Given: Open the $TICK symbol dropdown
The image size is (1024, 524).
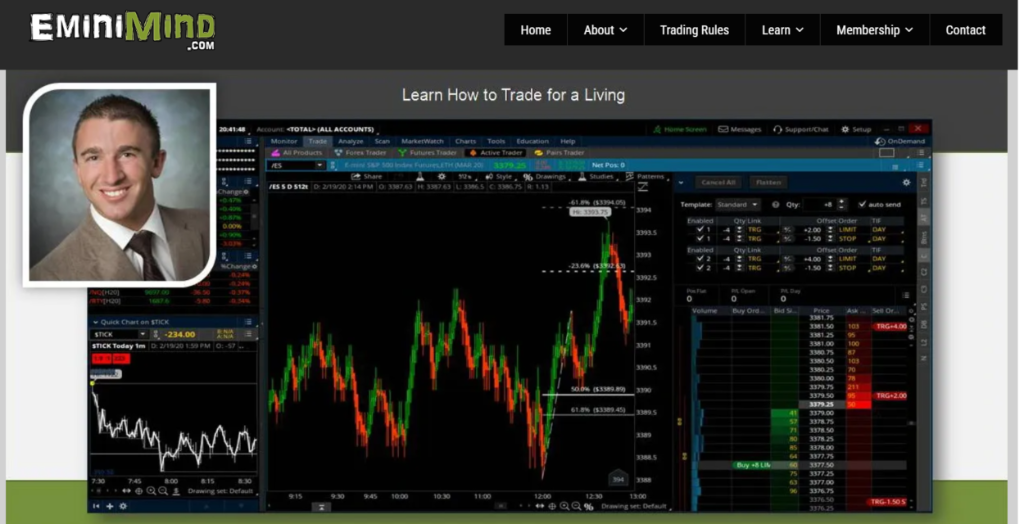Looking at the screenshot, I should point(143,335).
